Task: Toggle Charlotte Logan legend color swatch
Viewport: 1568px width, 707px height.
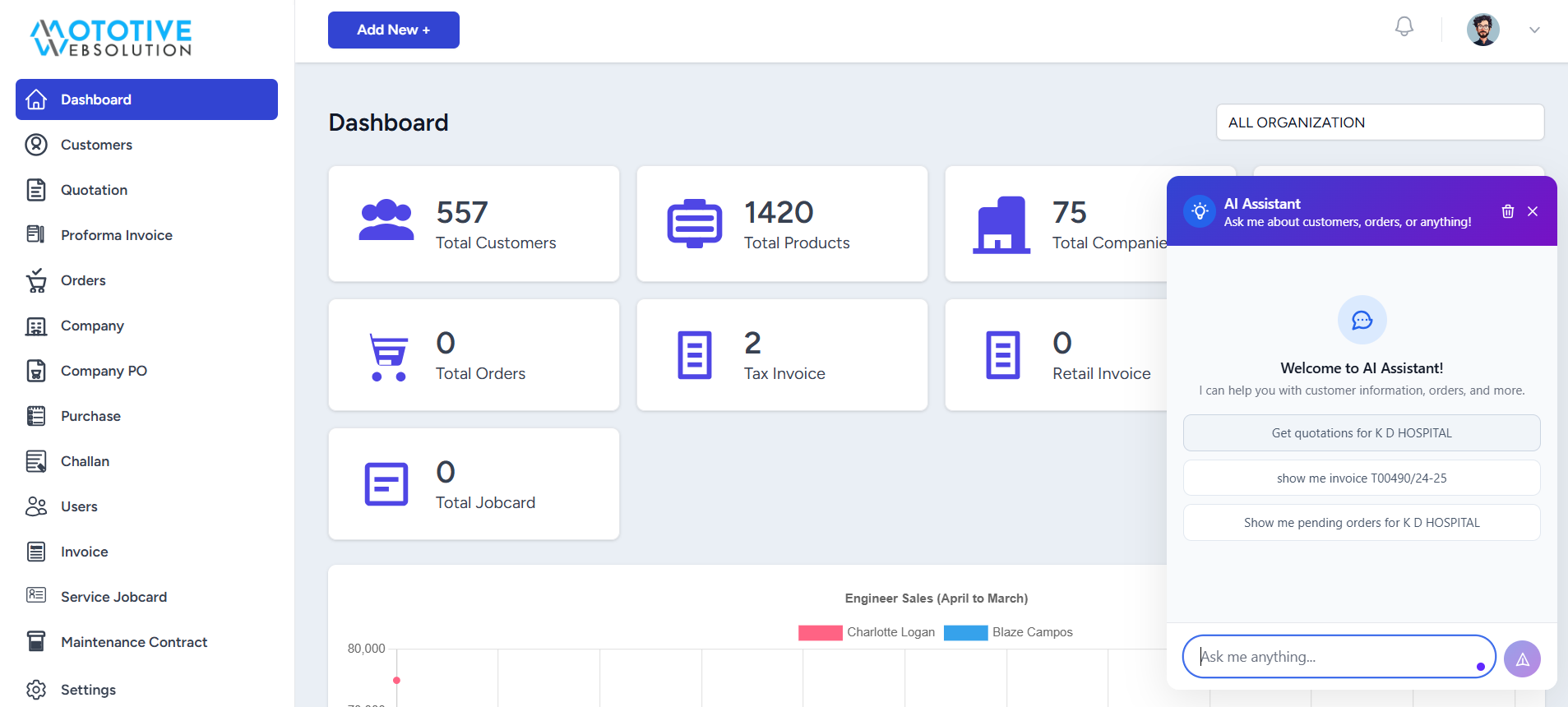Action: coord(820,632)
